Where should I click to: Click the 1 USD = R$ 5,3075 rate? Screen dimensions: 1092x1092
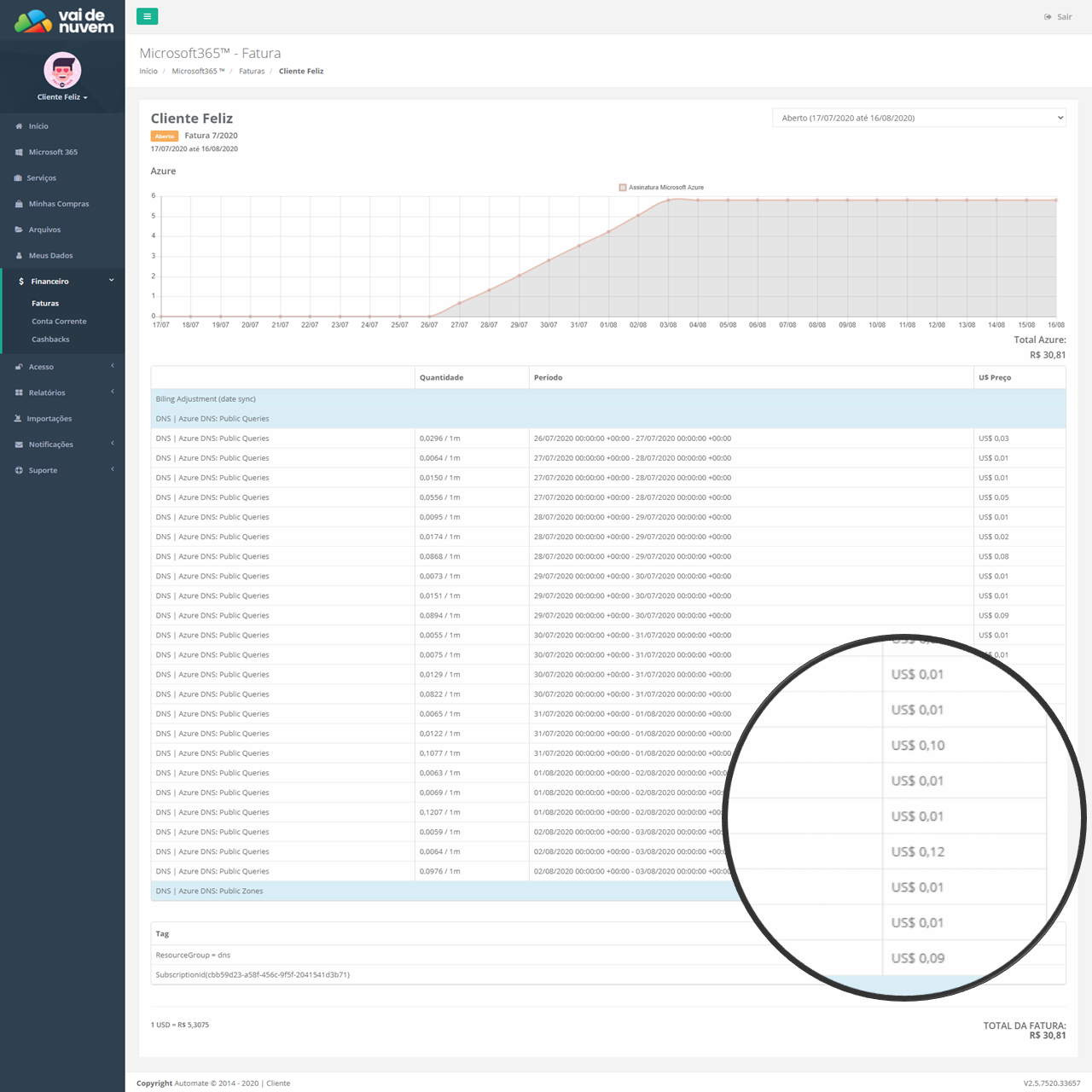point(180,1025)
